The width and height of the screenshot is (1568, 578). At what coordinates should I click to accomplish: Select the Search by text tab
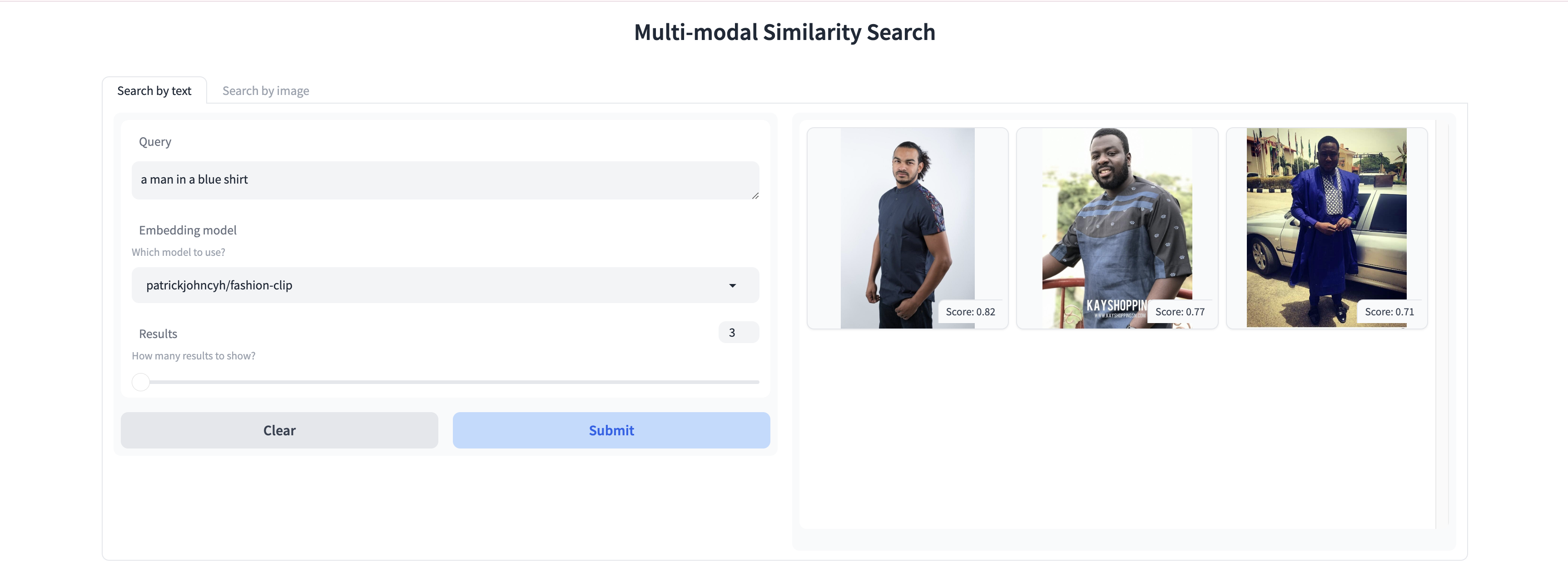[x=154, y=90]
